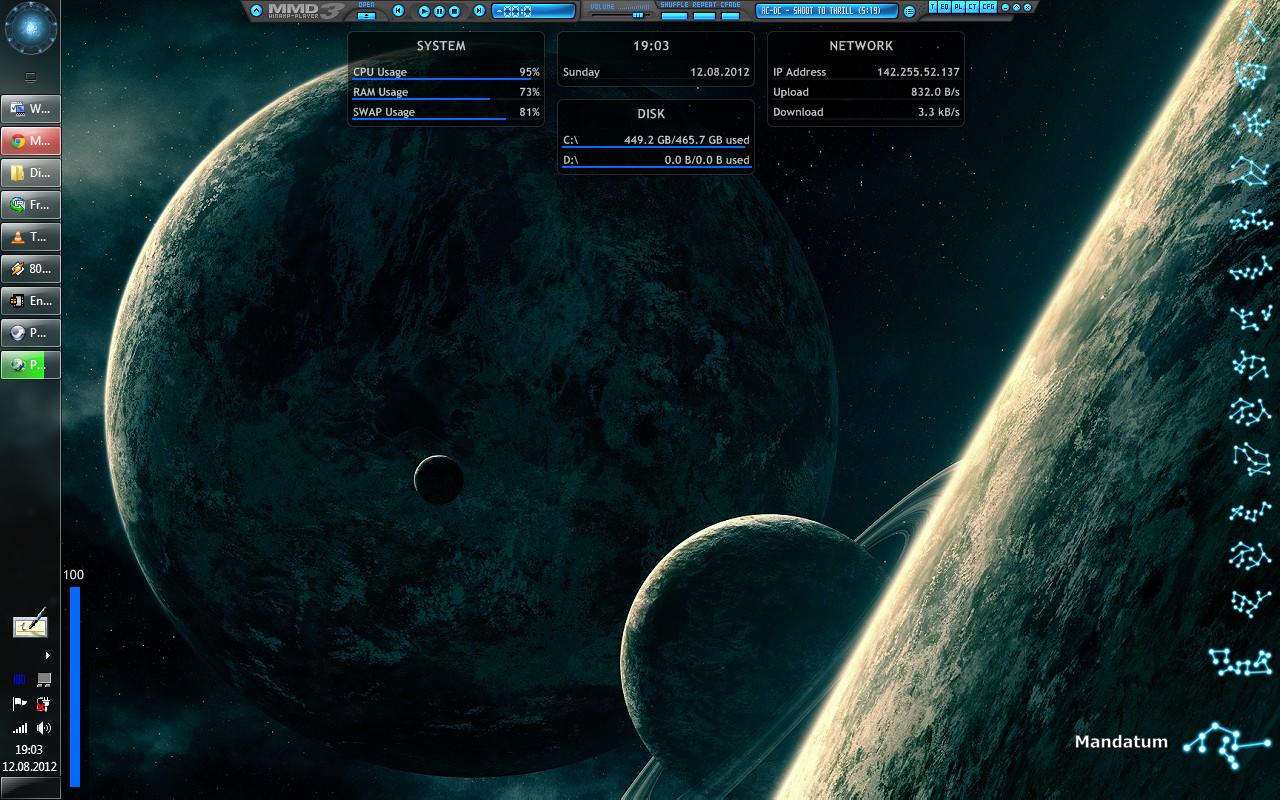Viewport: 1280px width, 800px height.
Task: Expand hidden tray icons with the arrow
Action: click(x=46, y=655)
